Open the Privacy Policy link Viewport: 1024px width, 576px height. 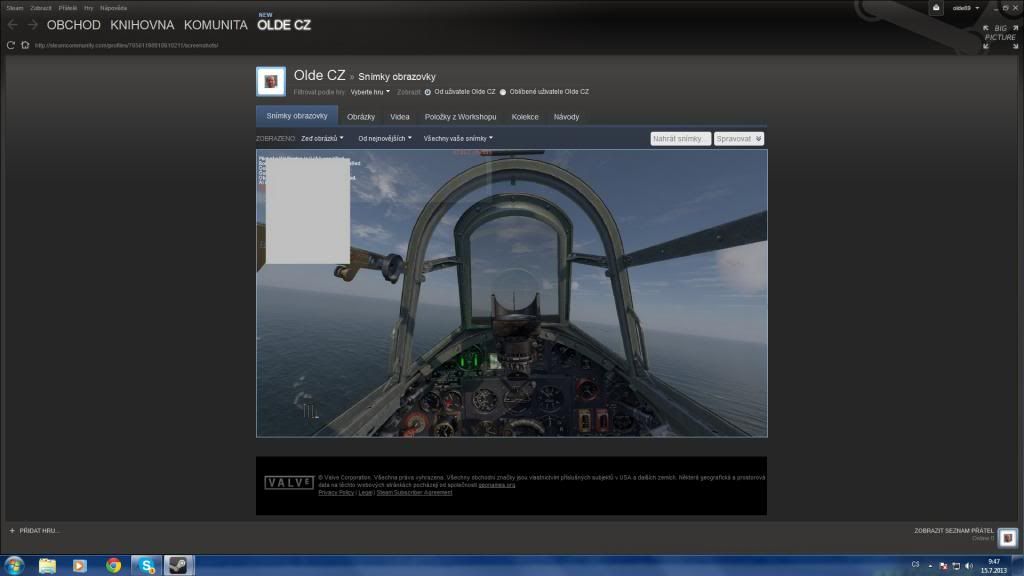tap(336, 492)
